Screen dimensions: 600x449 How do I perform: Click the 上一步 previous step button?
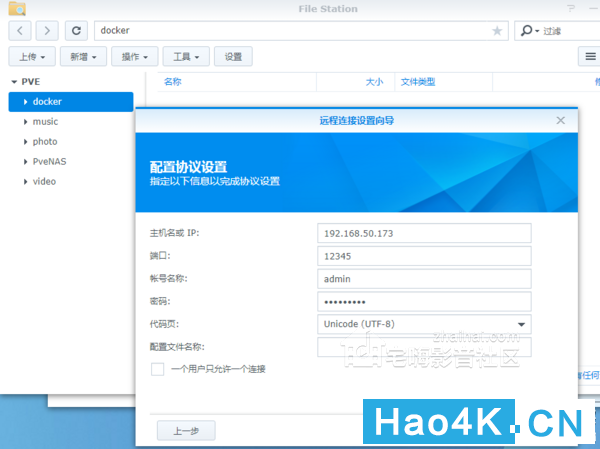click(x=186, y=431)
